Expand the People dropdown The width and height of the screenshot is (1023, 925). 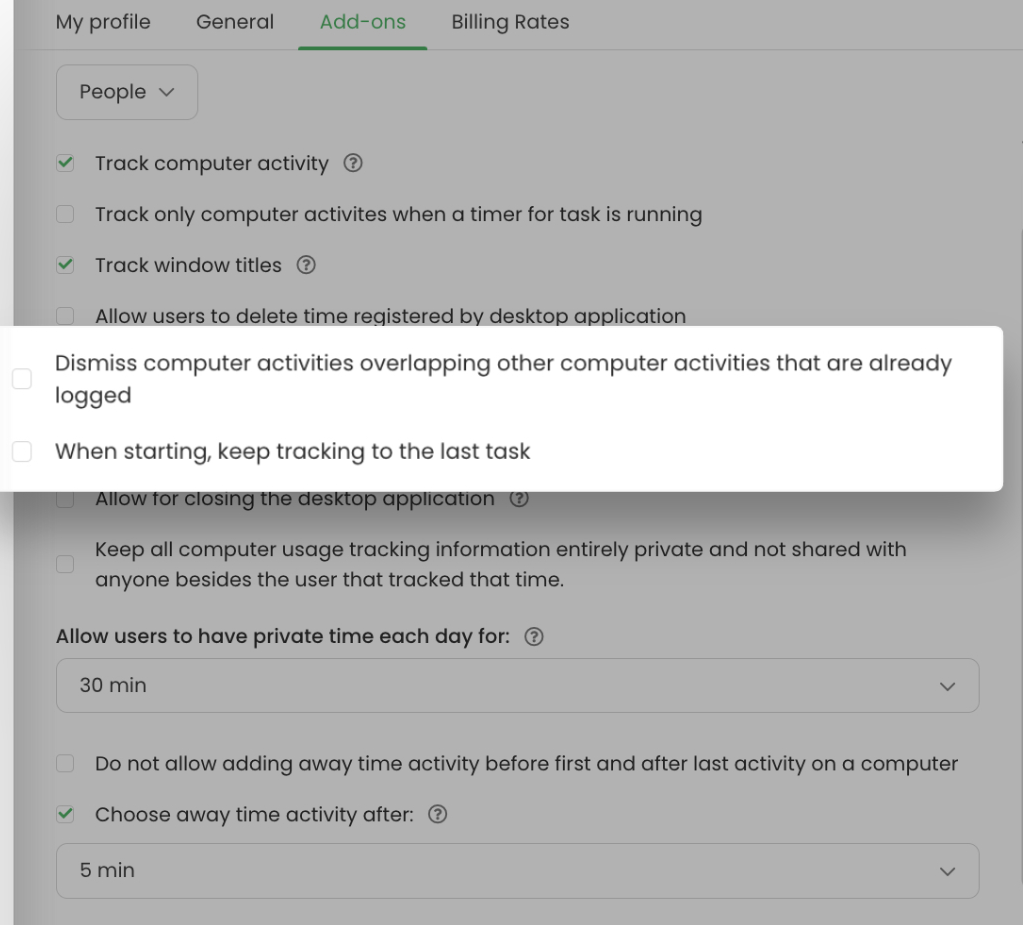[127, 92]
